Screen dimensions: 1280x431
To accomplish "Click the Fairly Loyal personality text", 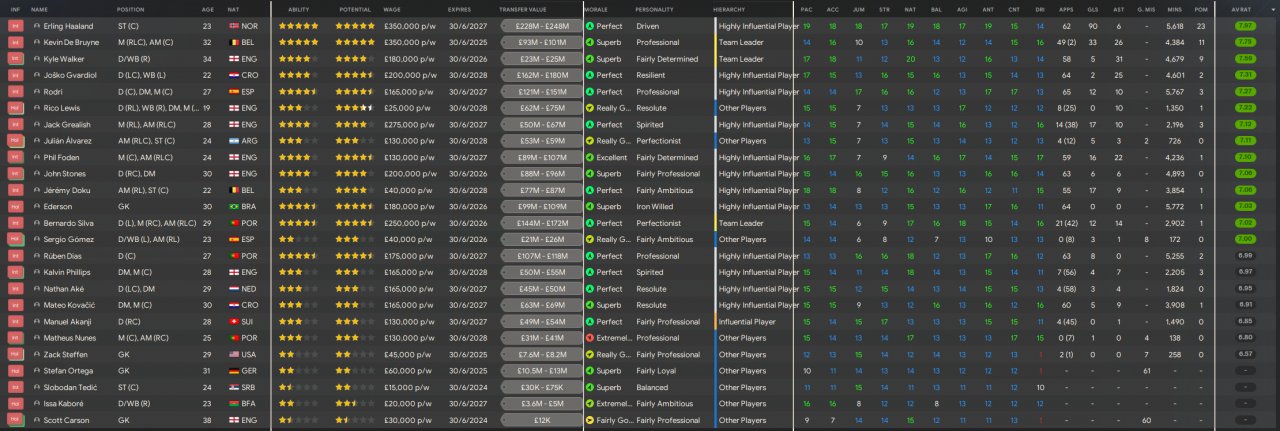I will click(x=656, y=371).
